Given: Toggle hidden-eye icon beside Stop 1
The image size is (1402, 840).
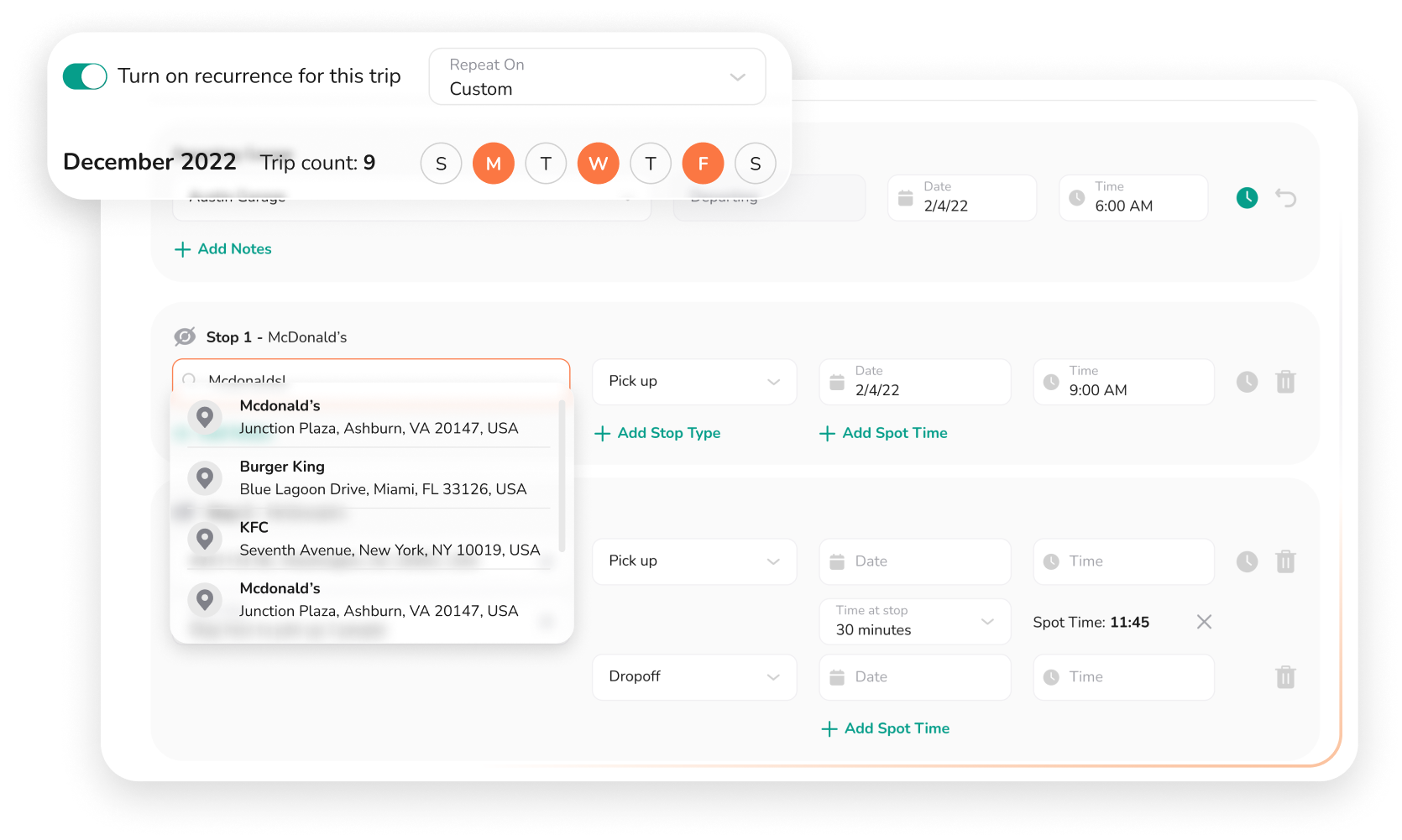Looking at the screenshot, I should 185,337.
